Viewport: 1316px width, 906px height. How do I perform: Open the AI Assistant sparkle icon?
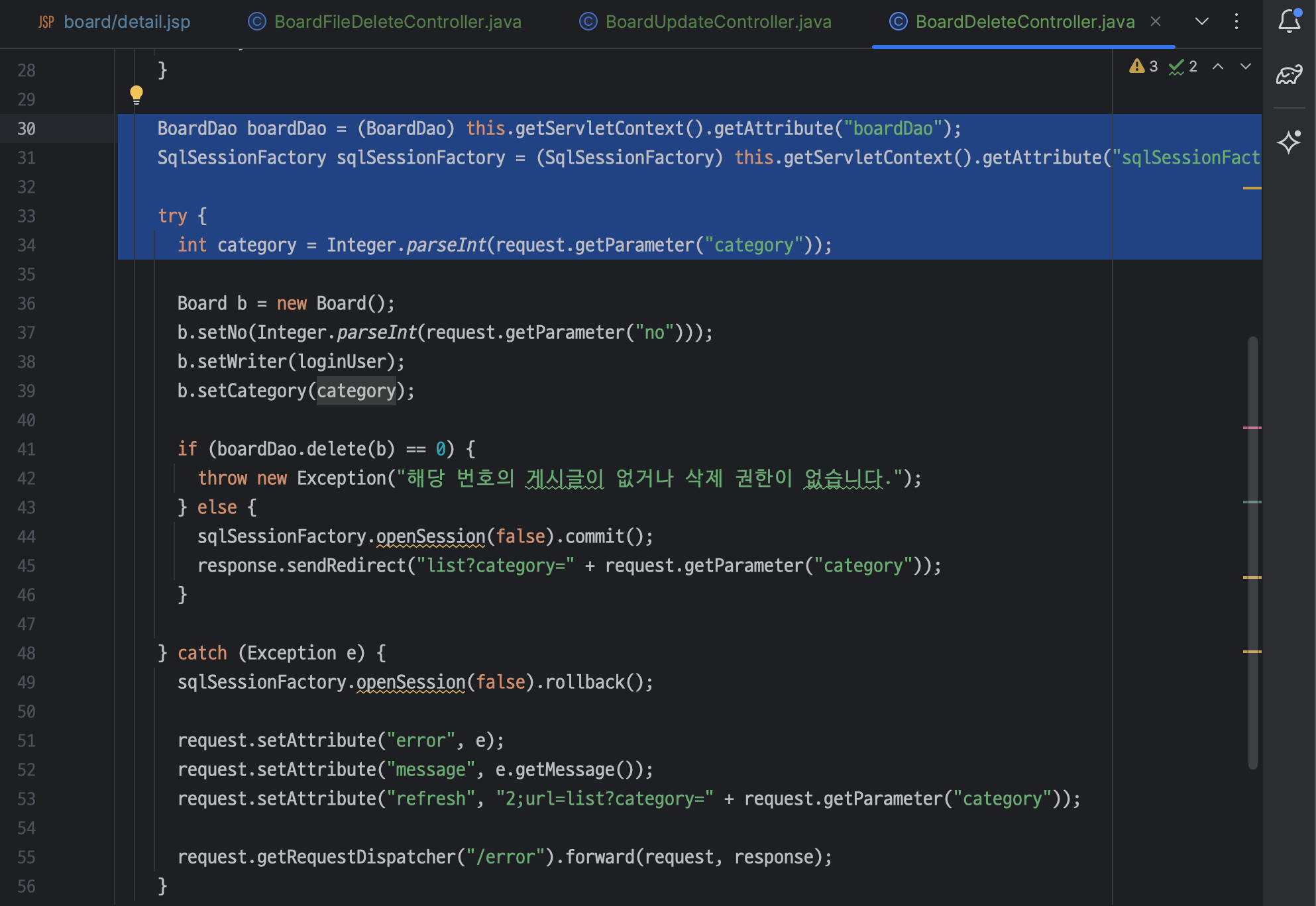(1289, 142)
